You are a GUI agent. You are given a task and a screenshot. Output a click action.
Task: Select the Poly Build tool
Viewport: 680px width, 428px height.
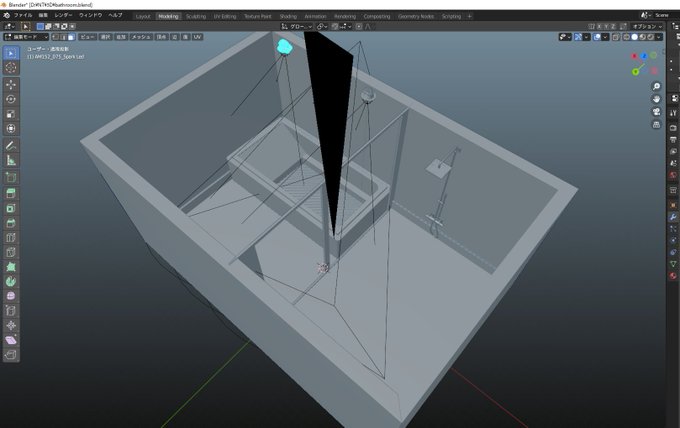pyautogui.click(x=11, y=267)
